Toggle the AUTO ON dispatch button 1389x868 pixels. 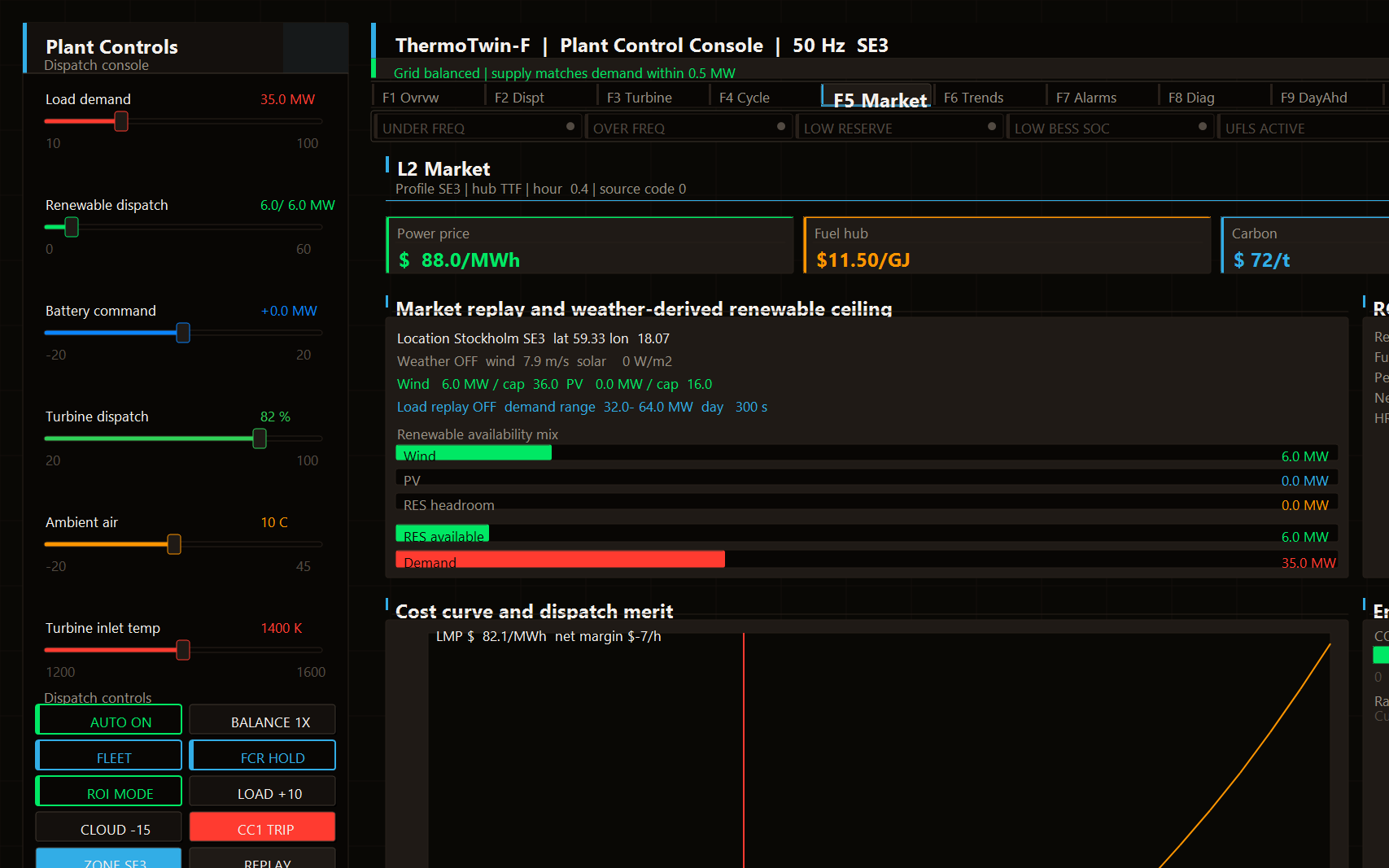point(109,721)
